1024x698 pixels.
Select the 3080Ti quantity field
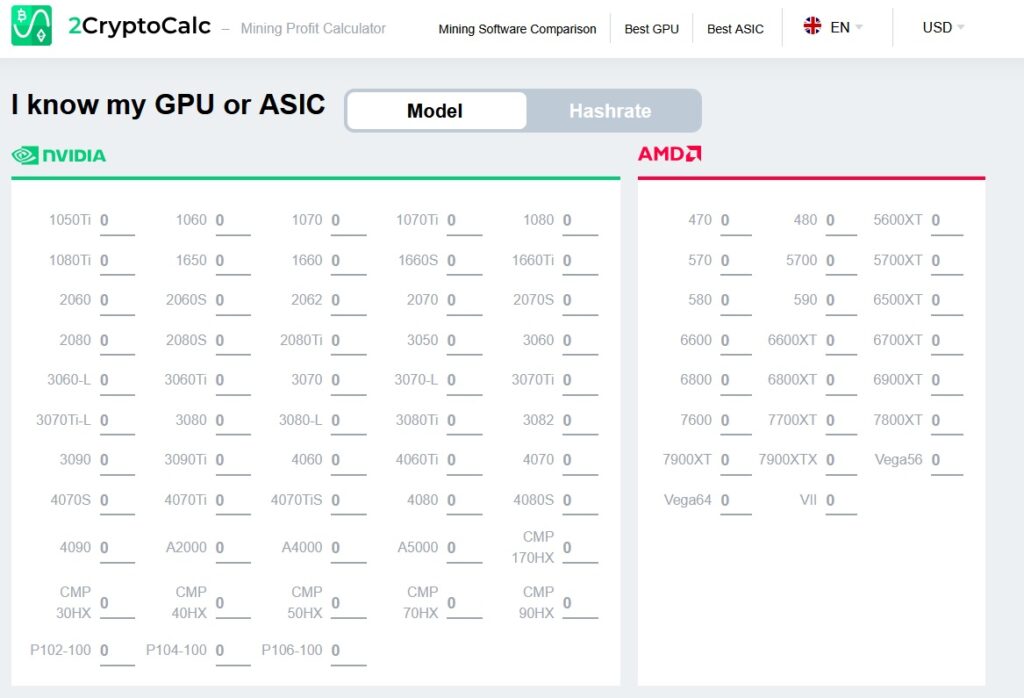[x=464, y=421]
